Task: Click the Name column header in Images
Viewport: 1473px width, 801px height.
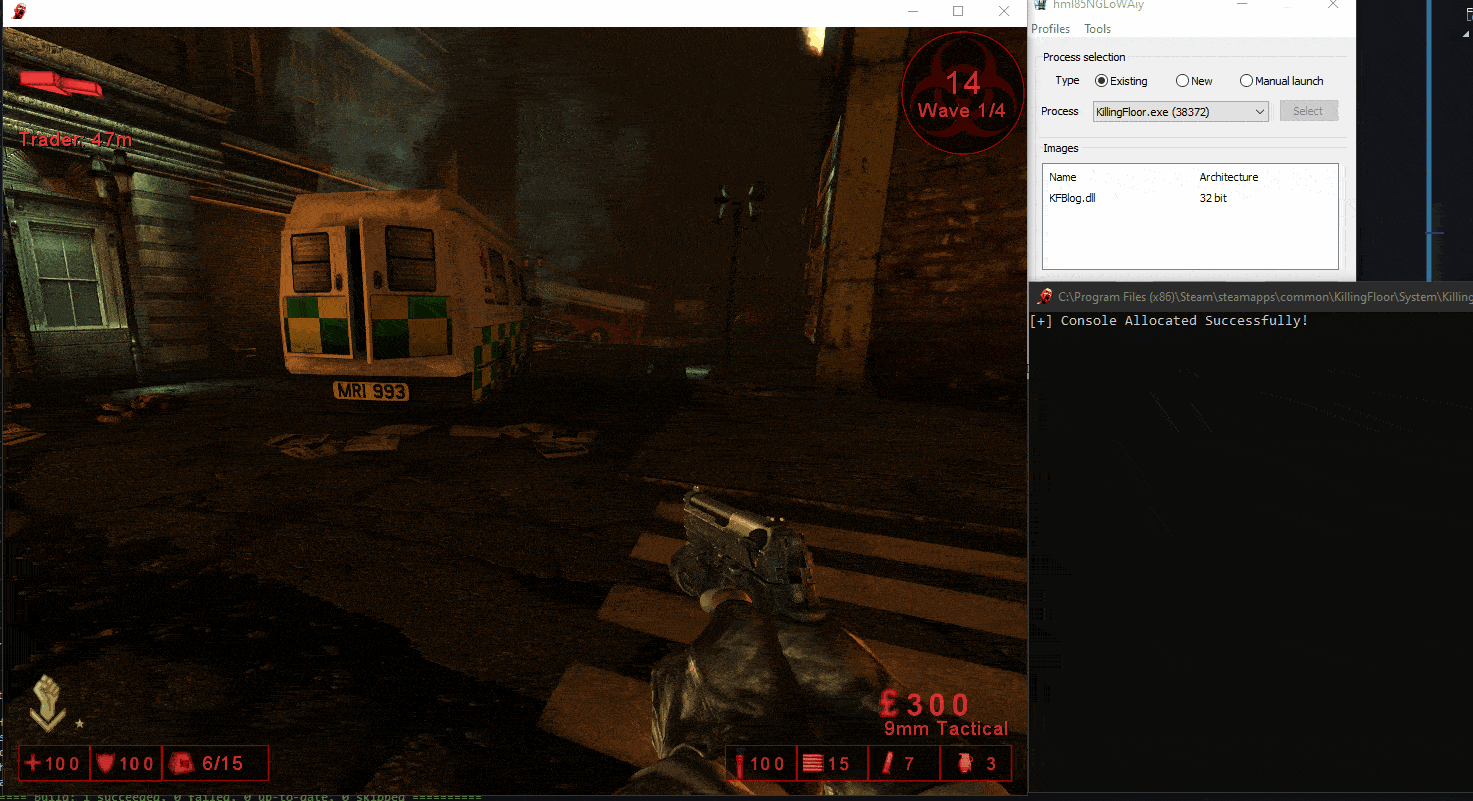Action: coord(1062,177)
